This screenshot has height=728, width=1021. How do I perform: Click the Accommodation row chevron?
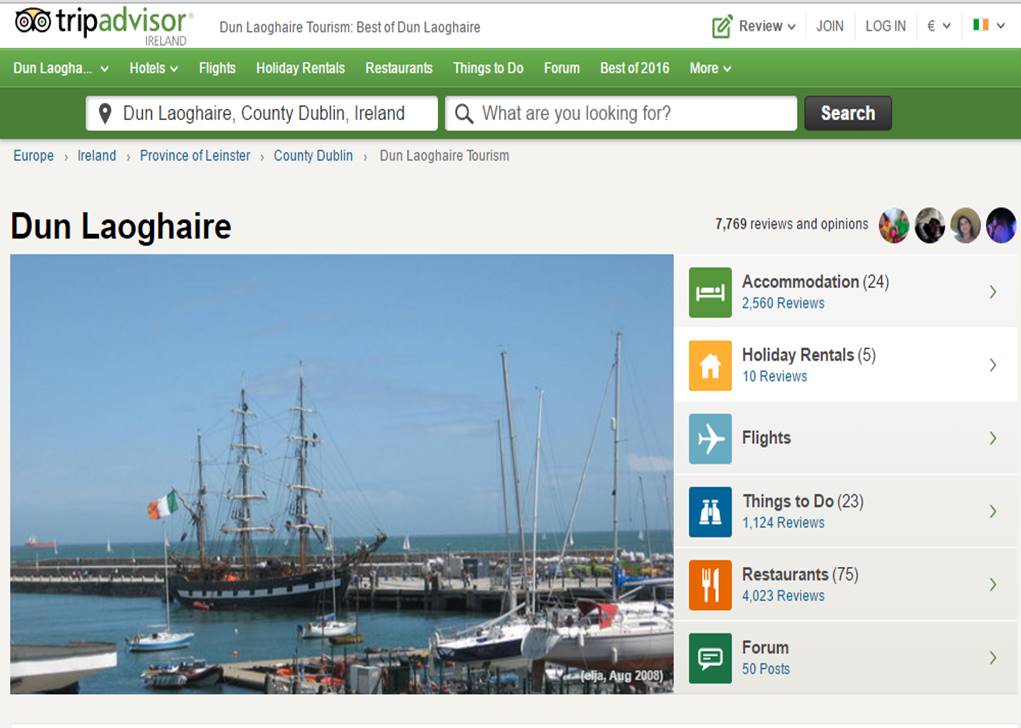[x=993, y=292]
